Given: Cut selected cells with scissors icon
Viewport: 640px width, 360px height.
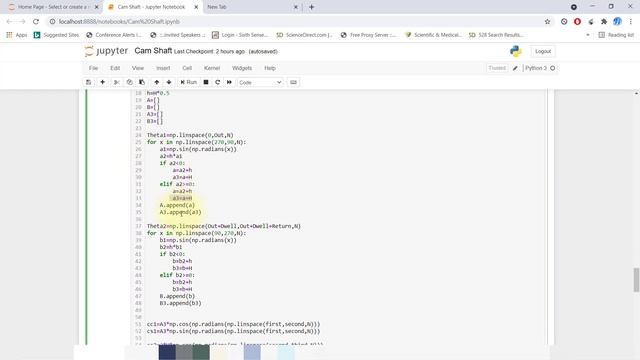Looking at the screenshot, I should (117, 82).
